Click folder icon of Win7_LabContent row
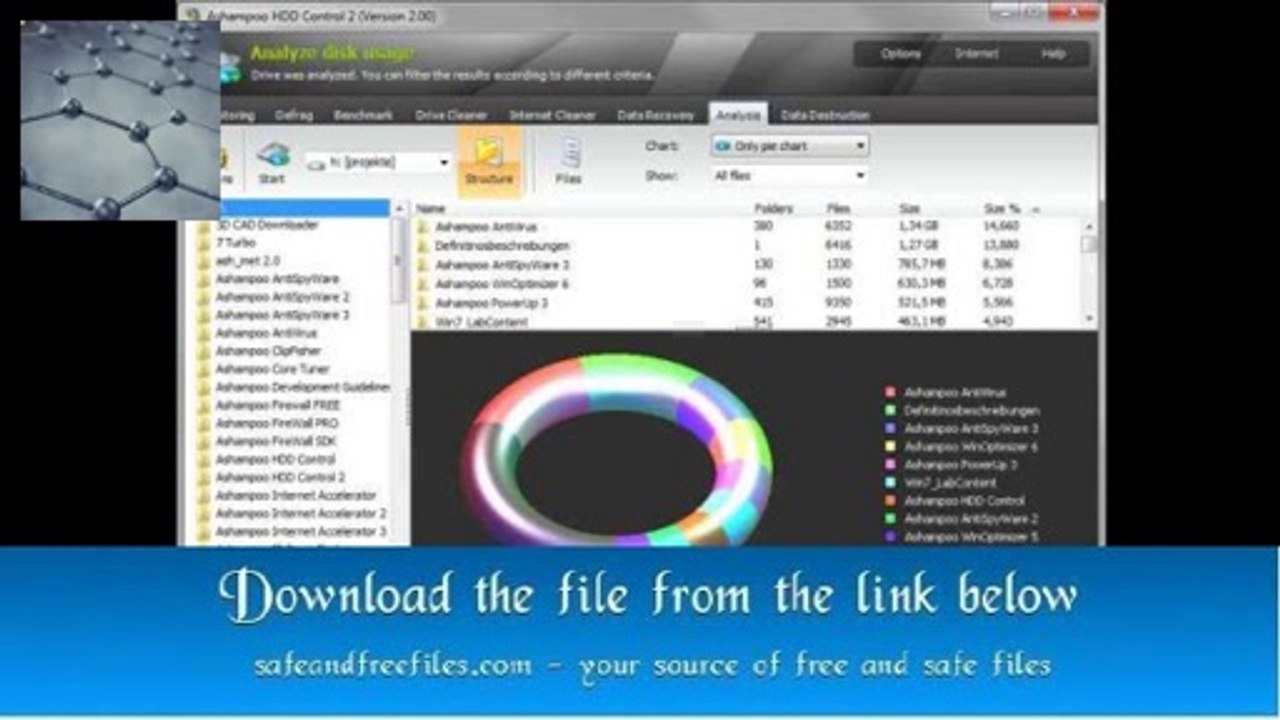 pos(423,322)
